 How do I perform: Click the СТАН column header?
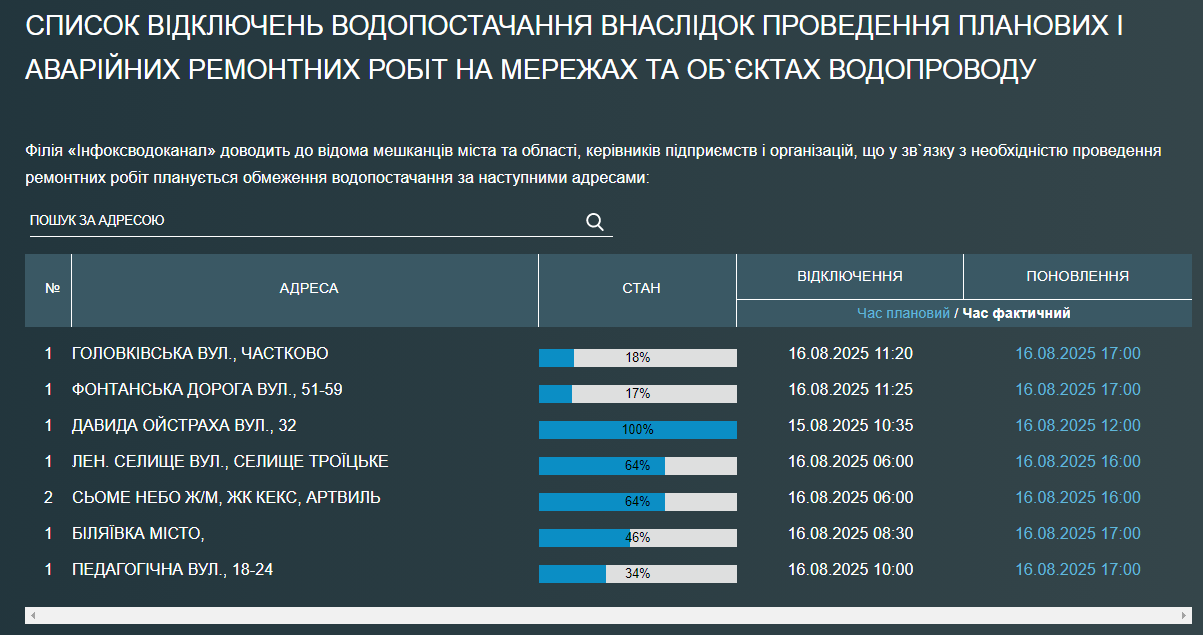pyautogui.click(x=641, y=289)
